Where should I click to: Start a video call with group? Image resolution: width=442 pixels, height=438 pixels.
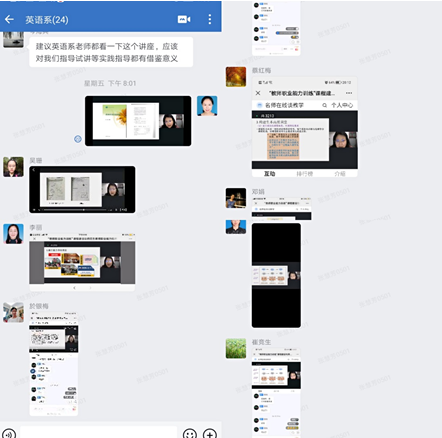[184, 19]
